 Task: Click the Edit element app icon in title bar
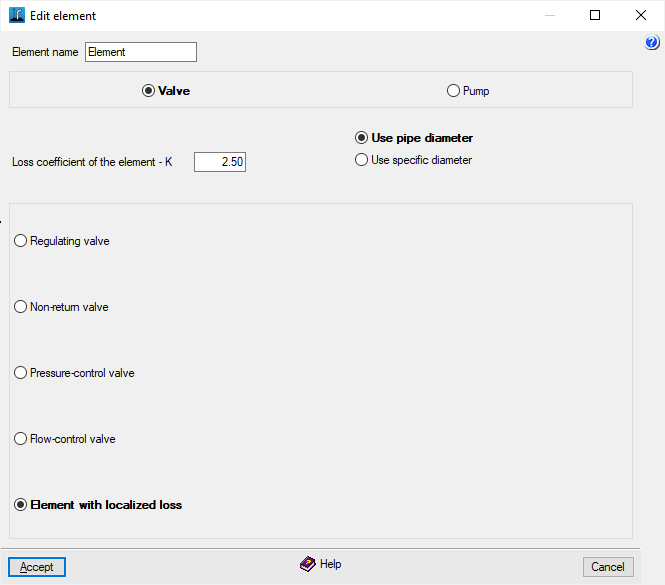[17, 15]
